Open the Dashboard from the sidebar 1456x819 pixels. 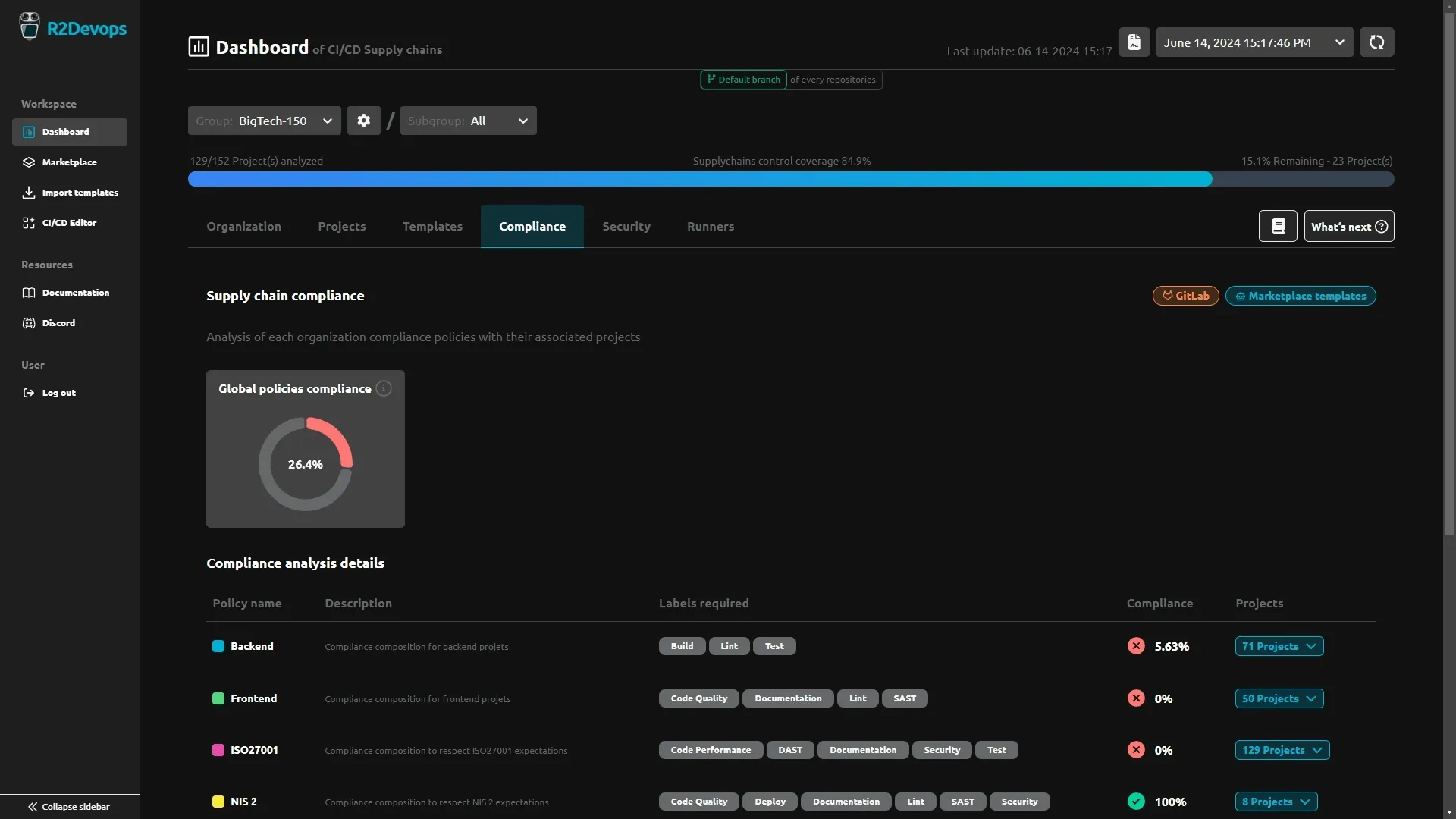[69, 132]
